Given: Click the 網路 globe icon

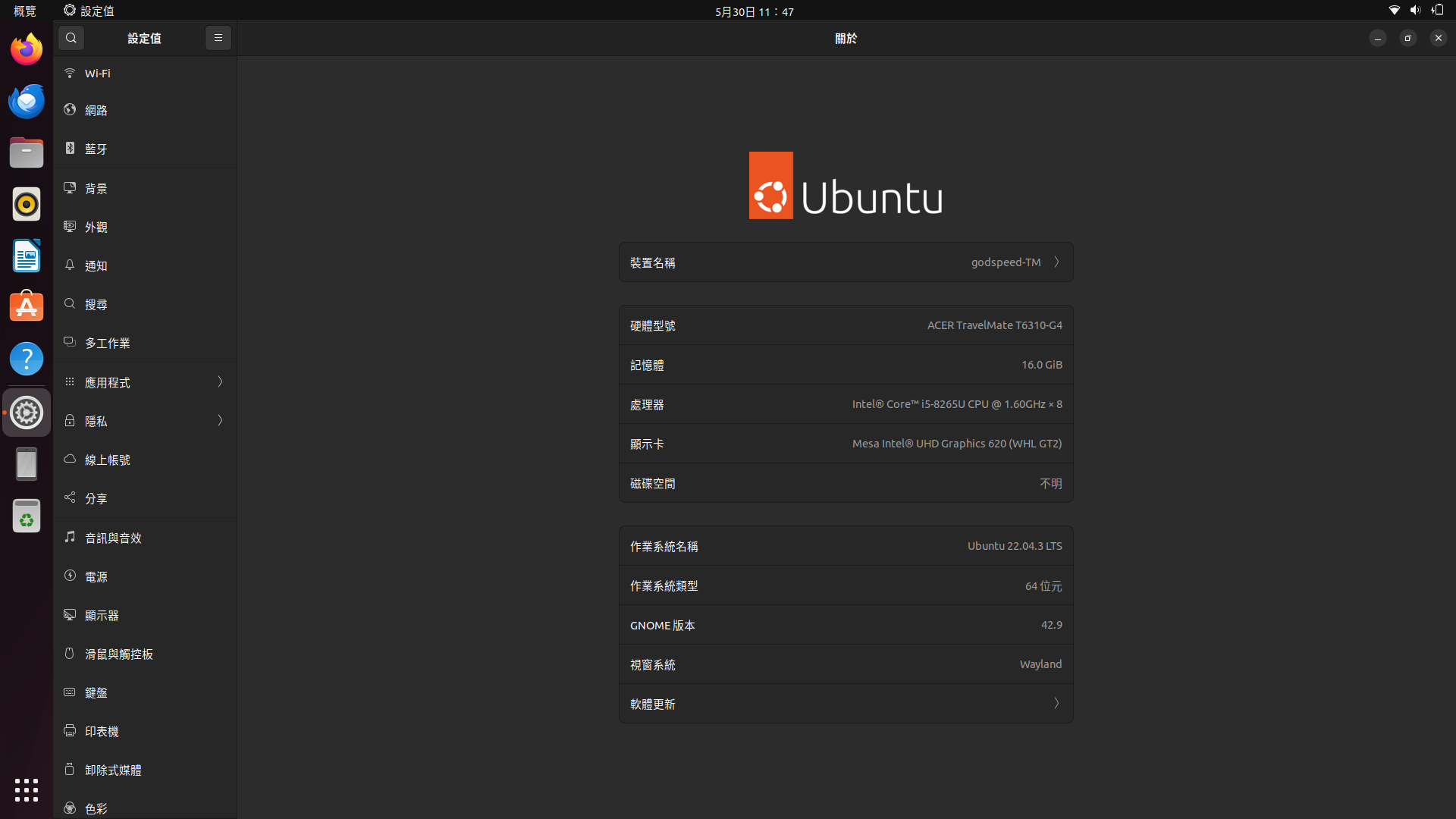Looking at the screenshot, I should pyautogui.click(x=70, y=110).
